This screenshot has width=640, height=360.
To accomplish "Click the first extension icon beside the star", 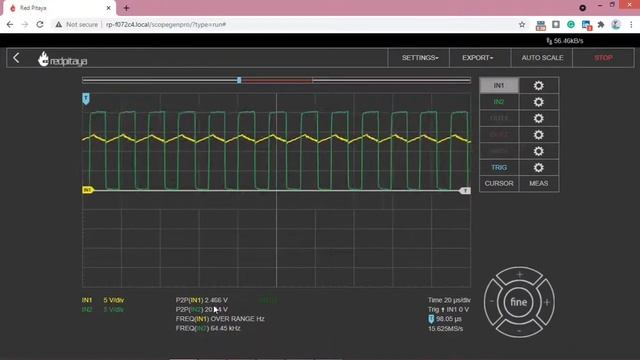I will click(540, 25).
